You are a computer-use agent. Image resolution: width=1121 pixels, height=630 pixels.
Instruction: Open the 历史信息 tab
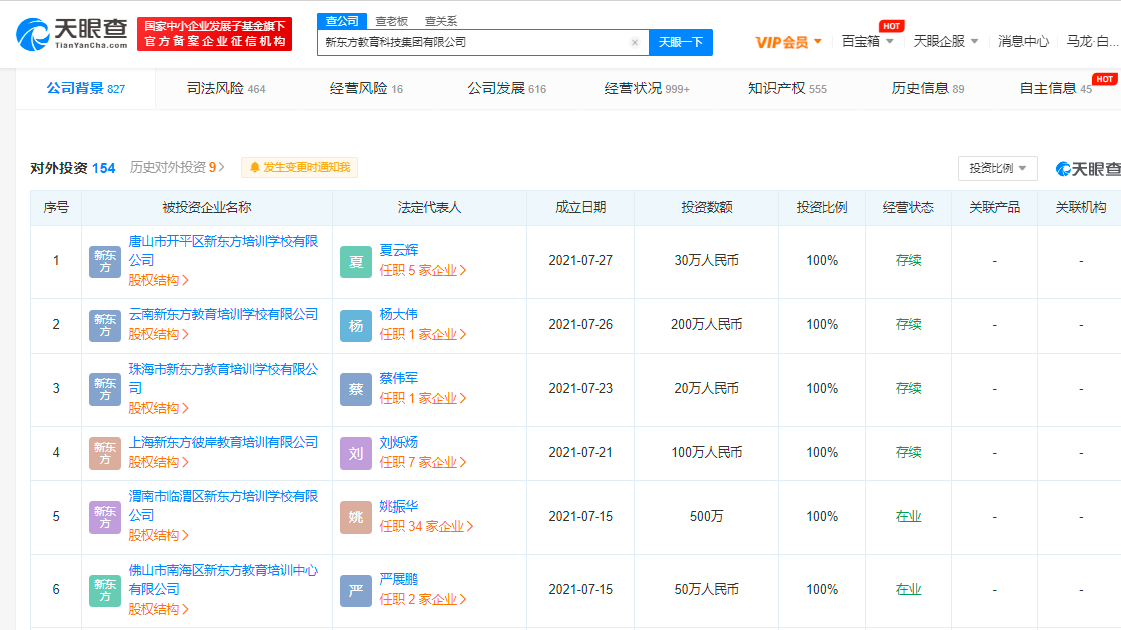click(x=927, y=89)
